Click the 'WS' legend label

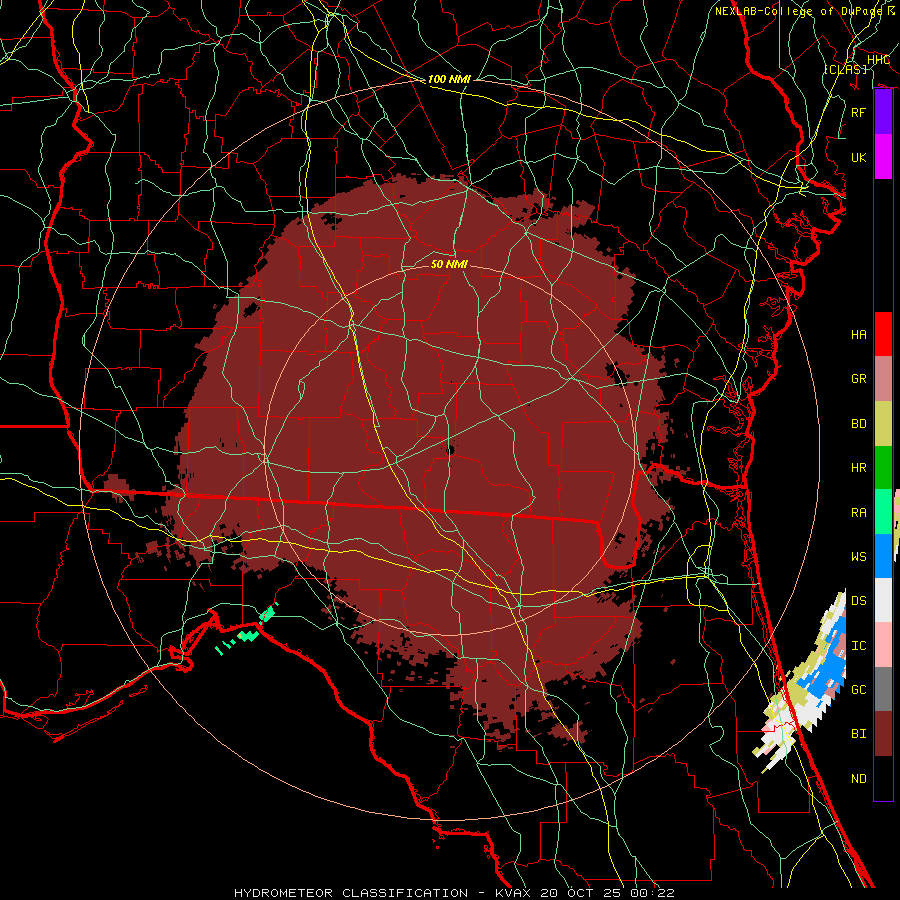pos(858,556)
